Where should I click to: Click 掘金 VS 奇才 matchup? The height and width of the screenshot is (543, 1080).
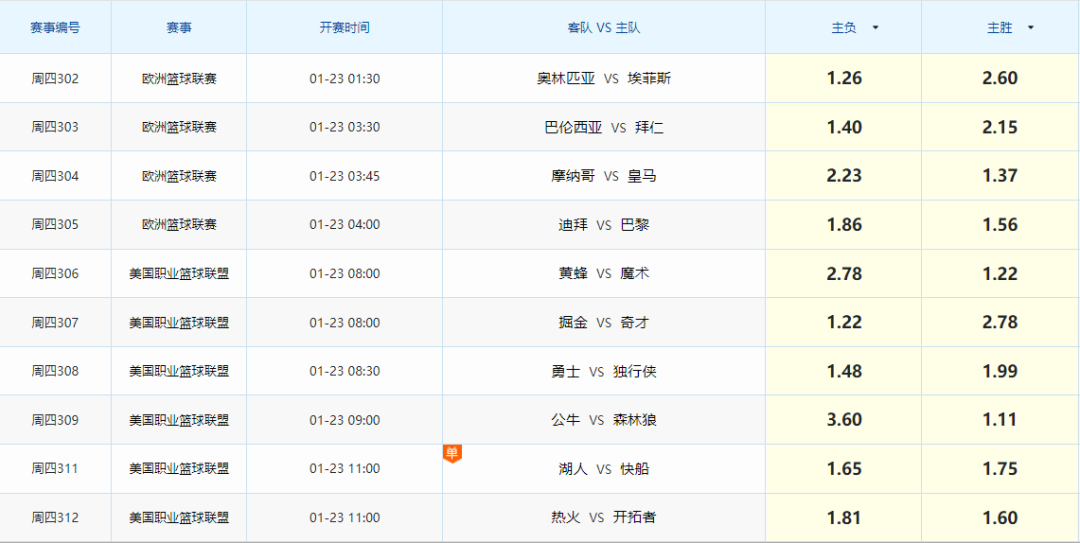point(604,322)
